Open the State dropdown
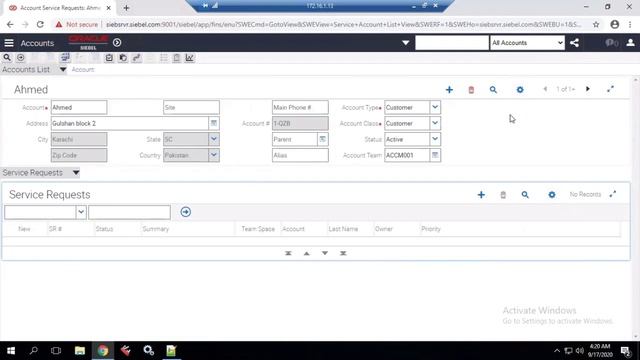The width and height of the screenshot is (640, 360). (x=214, y=139)
